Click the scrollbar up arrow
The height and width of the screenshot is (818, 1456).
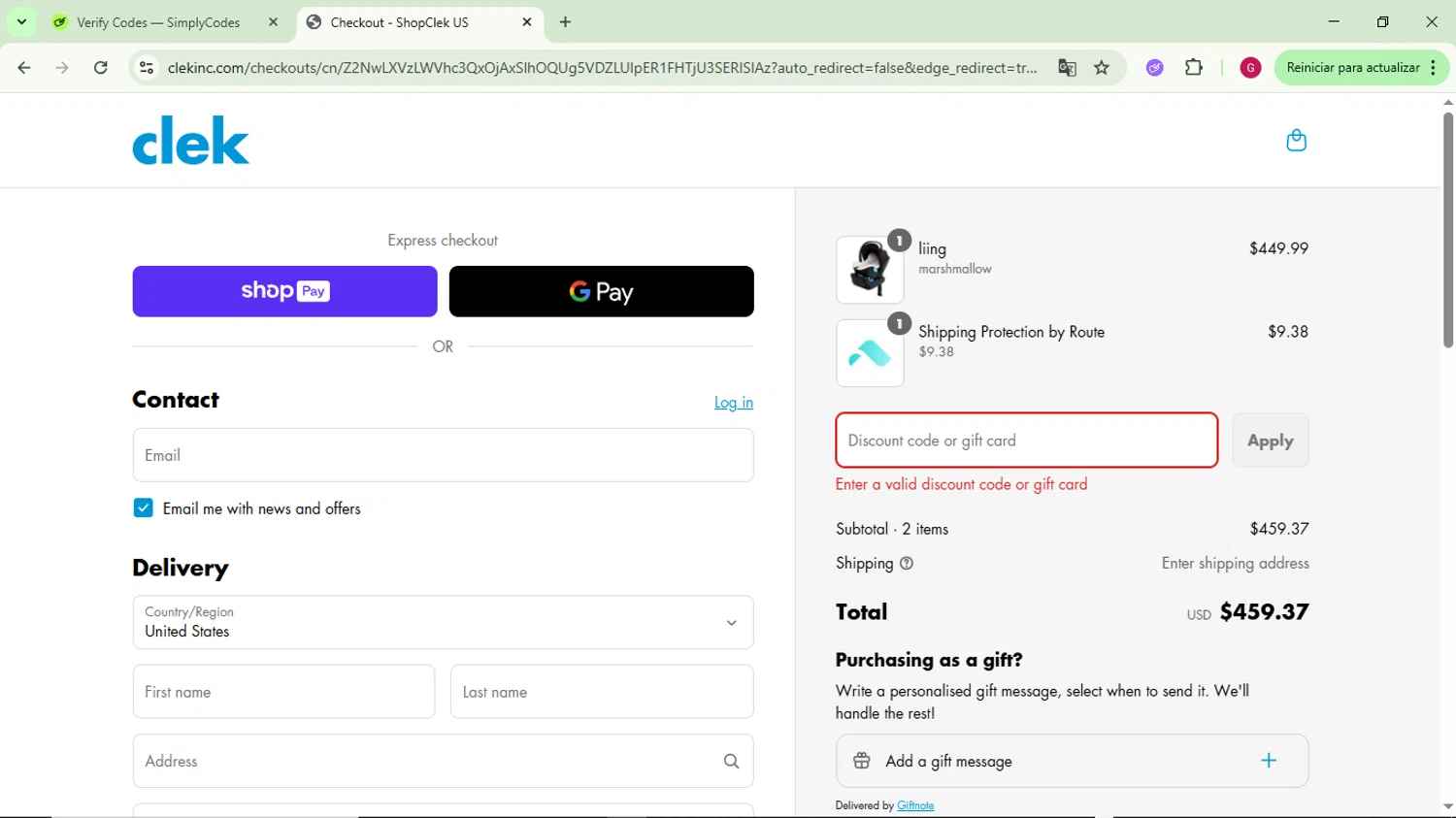(x=1447, y=102)
